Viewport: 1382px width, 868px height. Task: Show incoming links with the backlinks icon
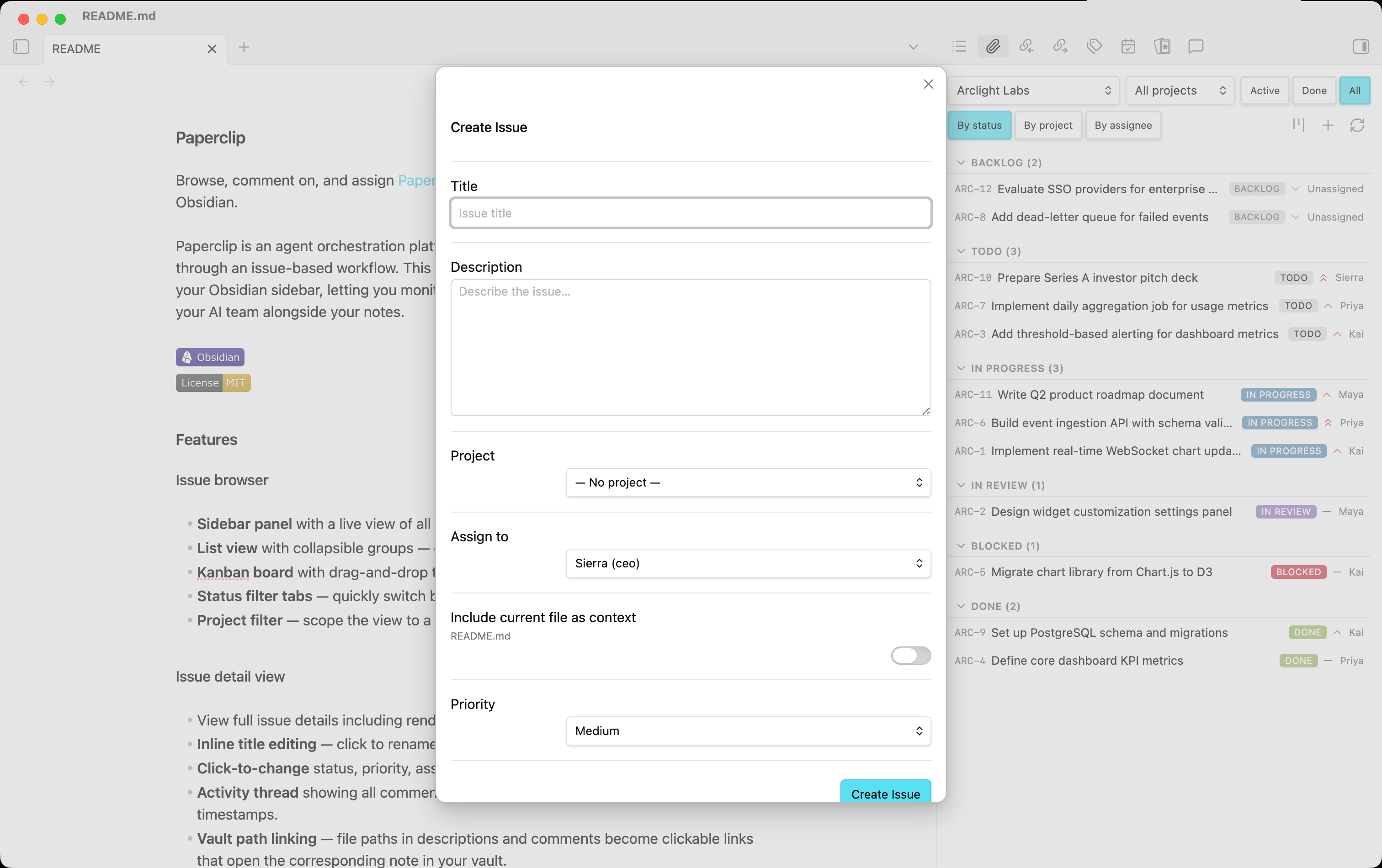[1026, 47]
